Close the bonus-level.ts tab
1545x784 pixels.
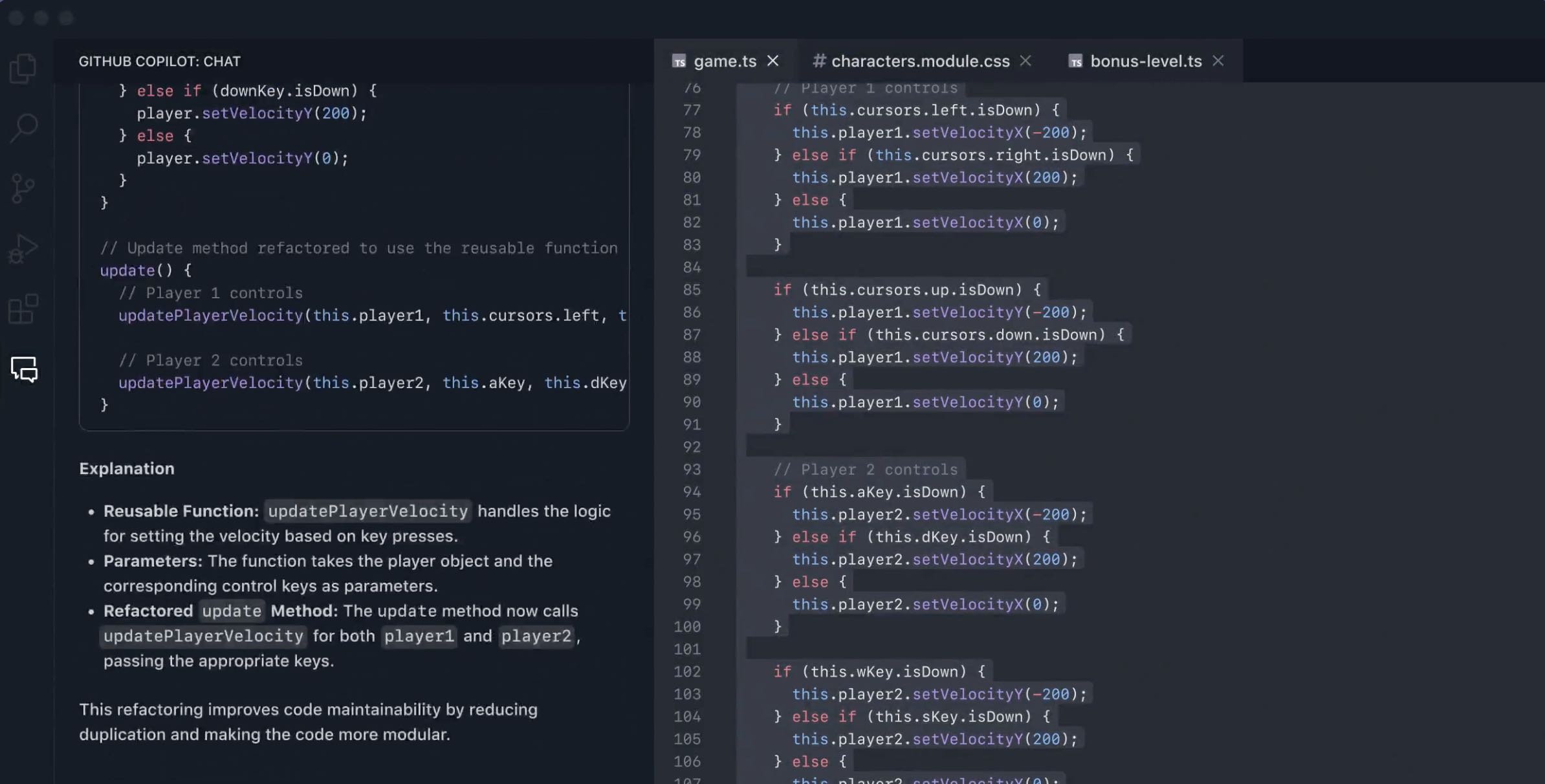tap(1218, 61)
